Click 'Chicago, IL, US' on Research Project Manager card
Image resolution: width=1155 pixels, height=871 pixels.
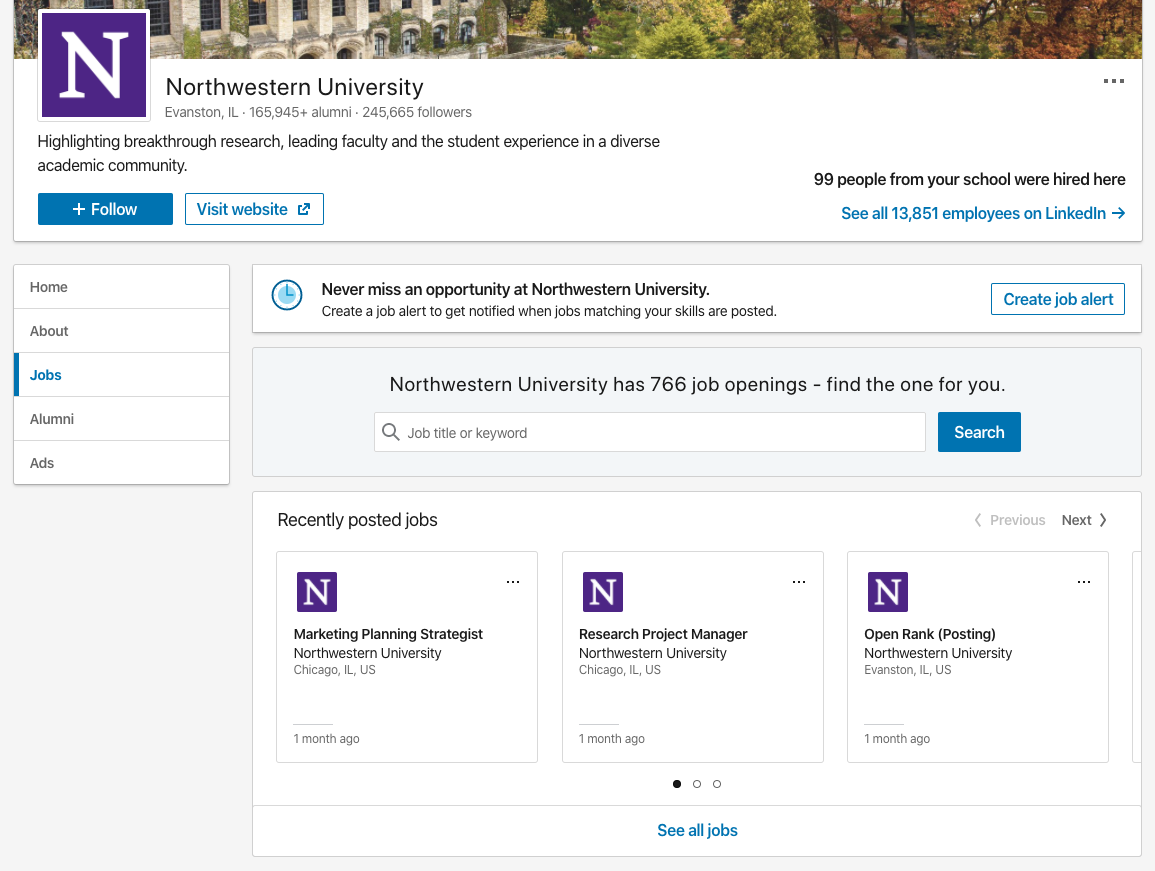click(619, 670)
